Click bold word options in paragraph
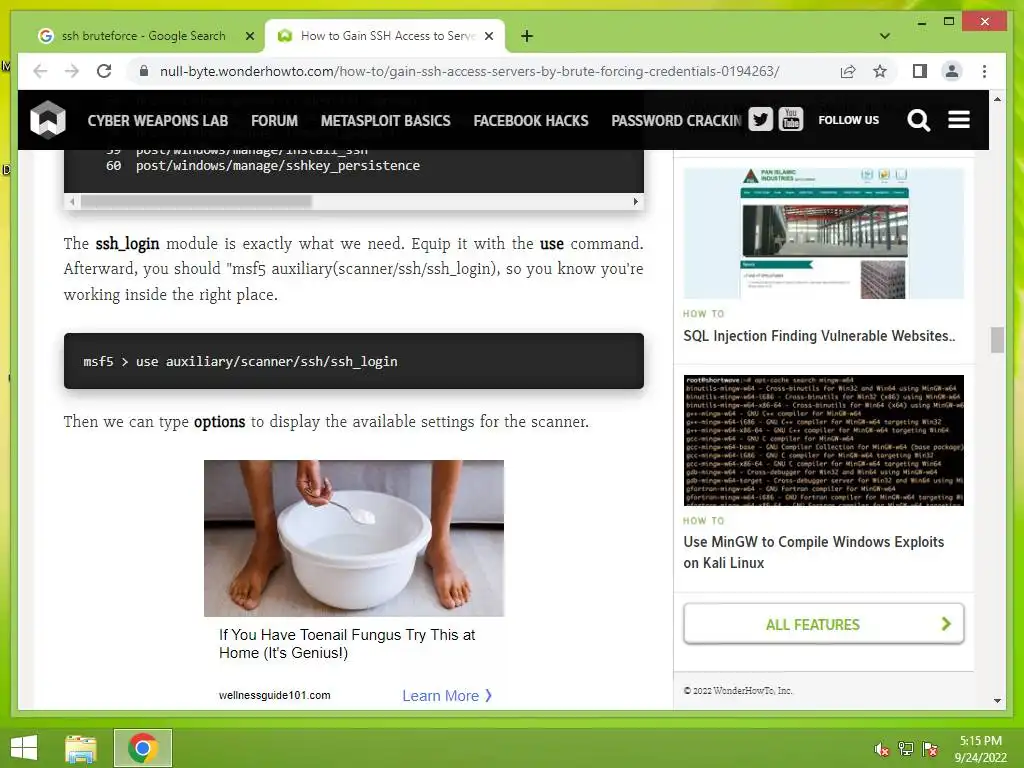Viewport: 1024px width, 768px height. 219,422
